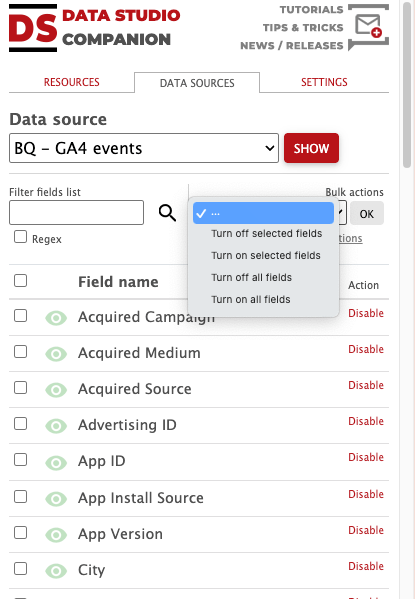This screenshot has width=415, height=599.
Task: Click the vertical scrollbar thumb
Action: (x=407, y=84)
